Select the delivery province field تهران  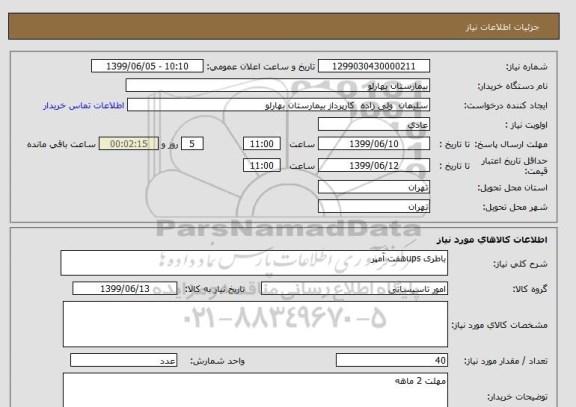click(x=374, y=187)
